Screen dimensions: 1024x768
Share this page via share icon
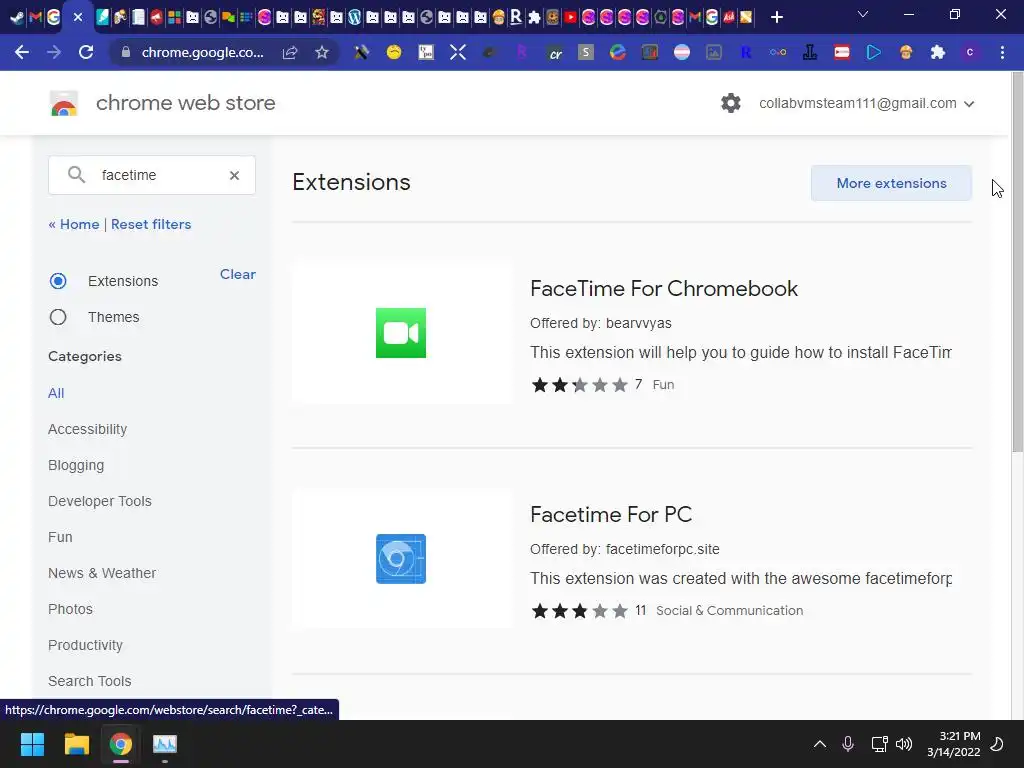coord(290,52)
